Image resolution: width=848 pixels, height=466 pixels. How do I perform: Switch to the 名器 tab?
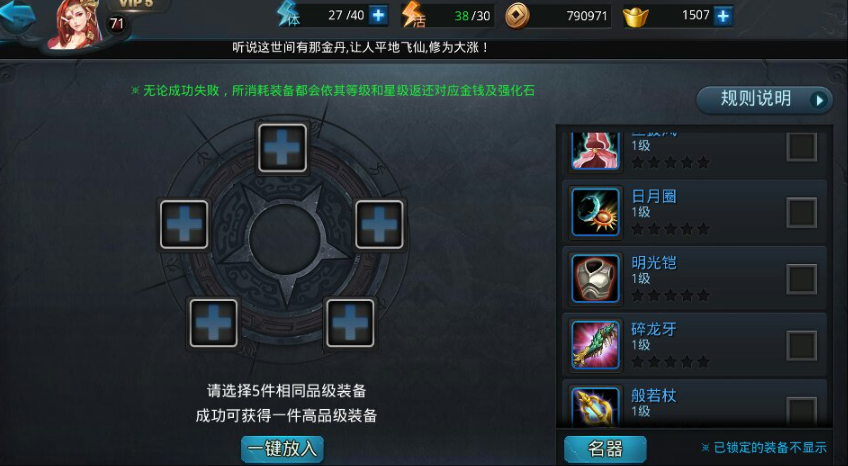pos(605,449)
